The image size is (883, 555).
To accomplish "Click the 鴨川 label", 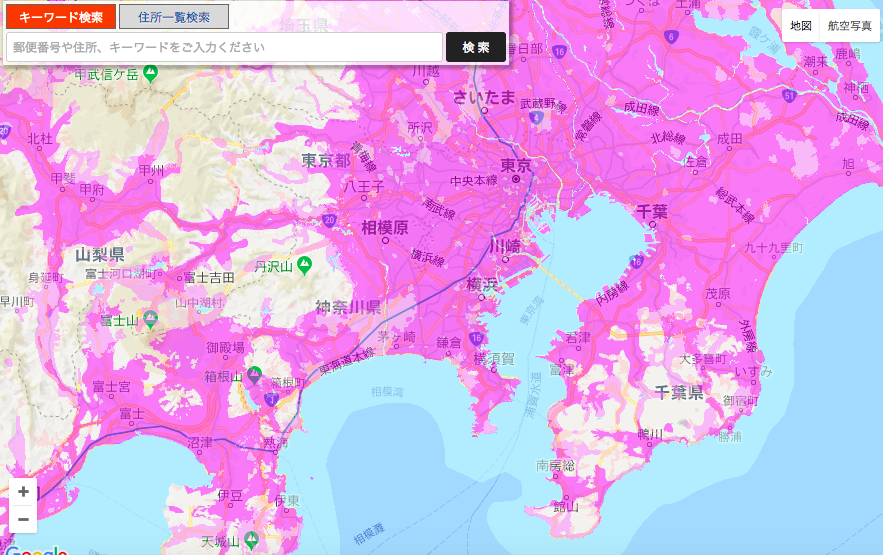I will point(650,434).
